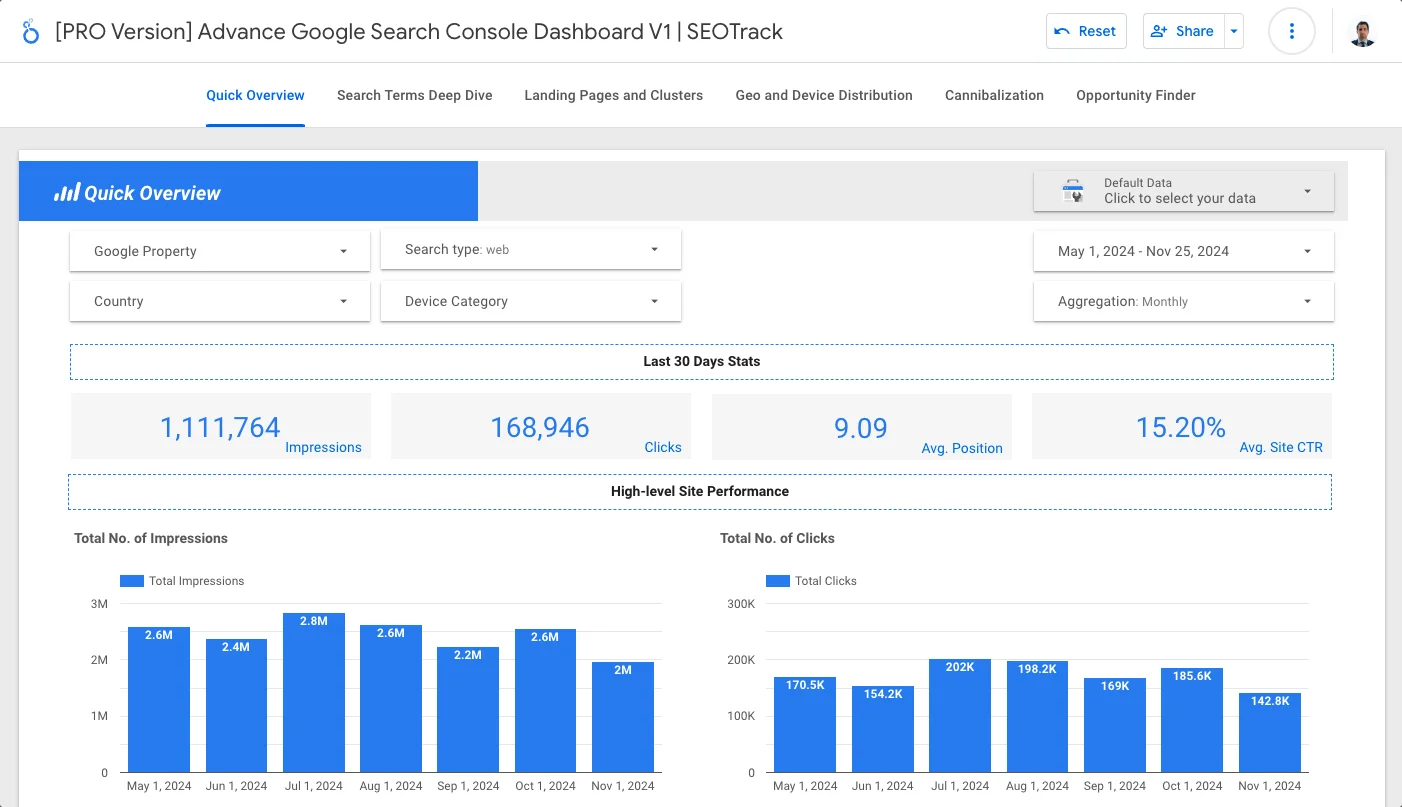Click the Default Data briefcase icon

1072,190
